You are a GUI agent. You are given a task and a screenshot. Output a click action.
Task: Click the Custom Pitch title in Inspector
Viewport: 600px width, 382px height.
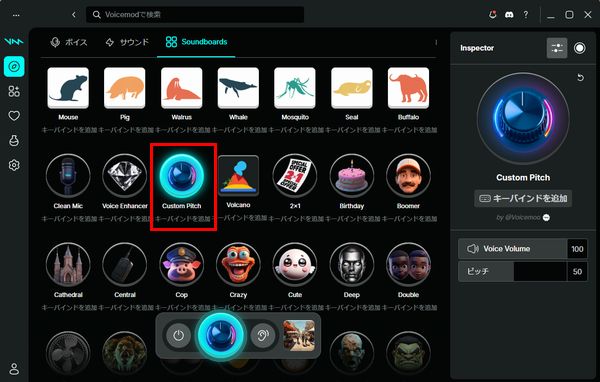click(523, 178)
